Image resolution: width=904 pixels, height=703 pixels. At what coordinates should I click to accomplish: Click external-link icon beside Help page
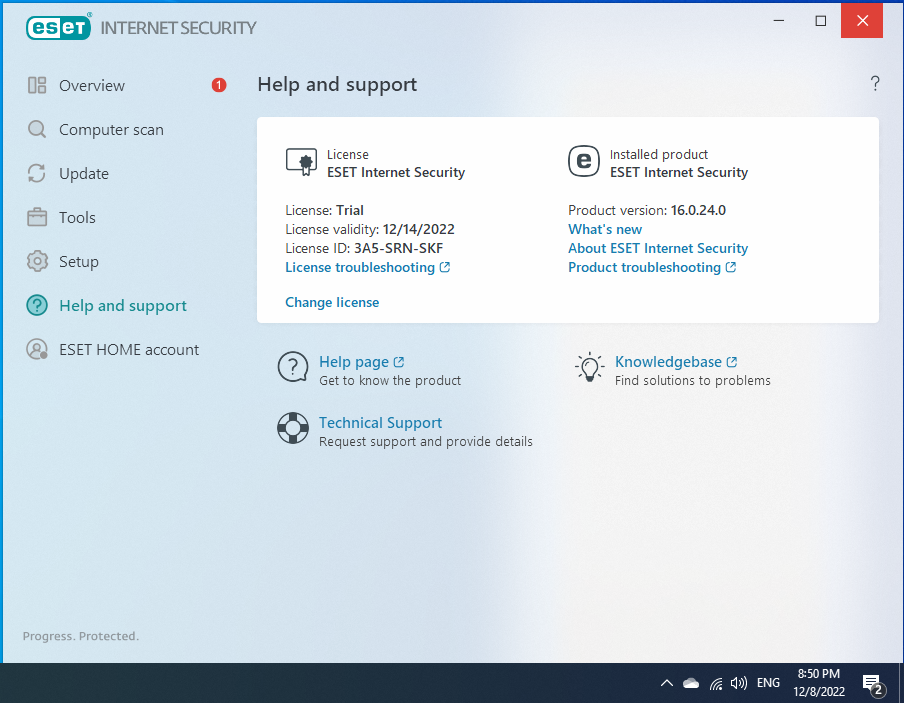(x=398, y=362)
